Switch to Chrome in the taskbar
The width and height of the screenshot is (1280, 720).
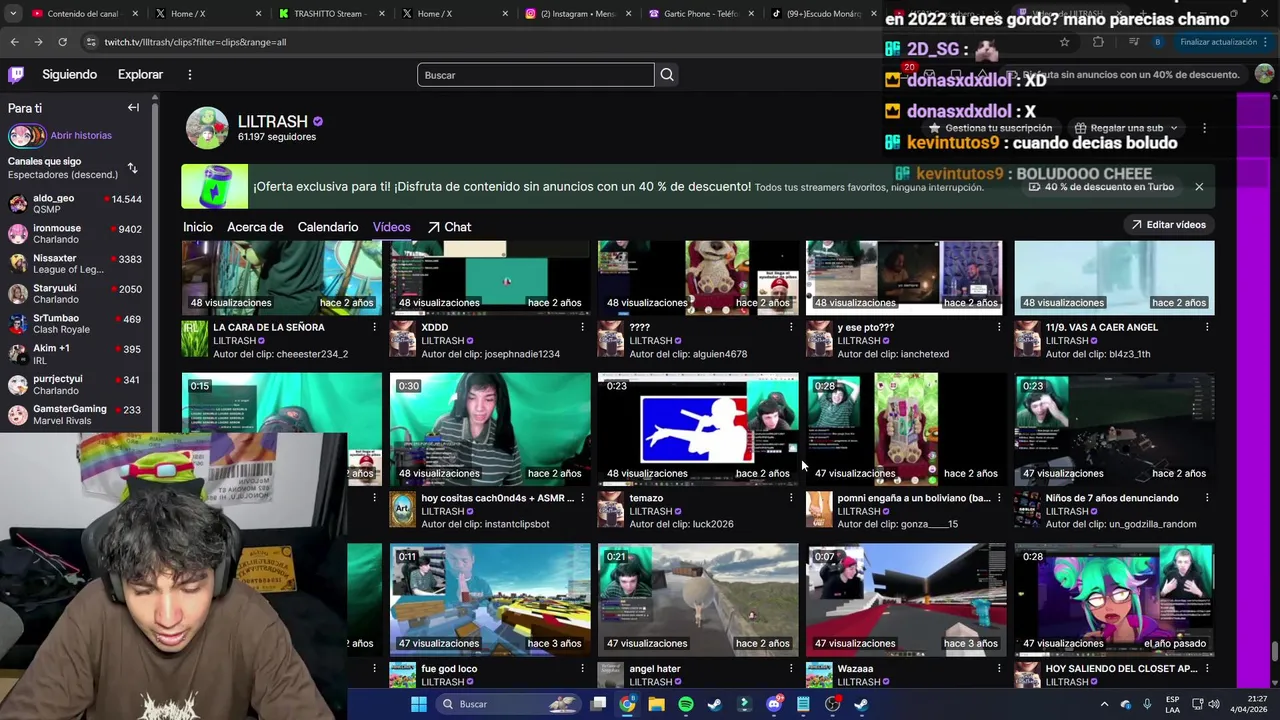[x=627, y=704]
